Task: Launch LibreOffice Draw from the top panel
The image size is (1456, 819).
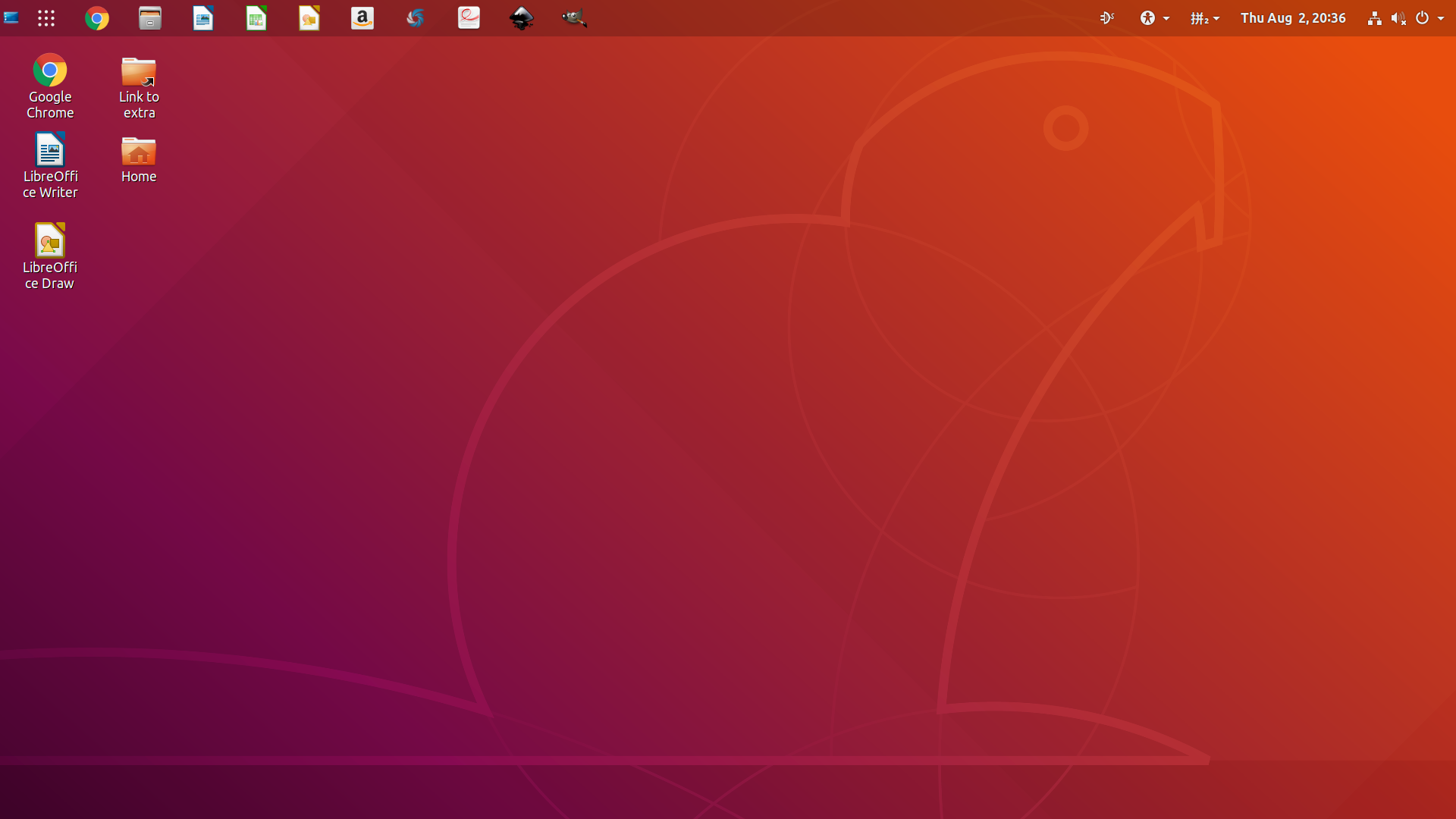Action: tap(309, 18)
